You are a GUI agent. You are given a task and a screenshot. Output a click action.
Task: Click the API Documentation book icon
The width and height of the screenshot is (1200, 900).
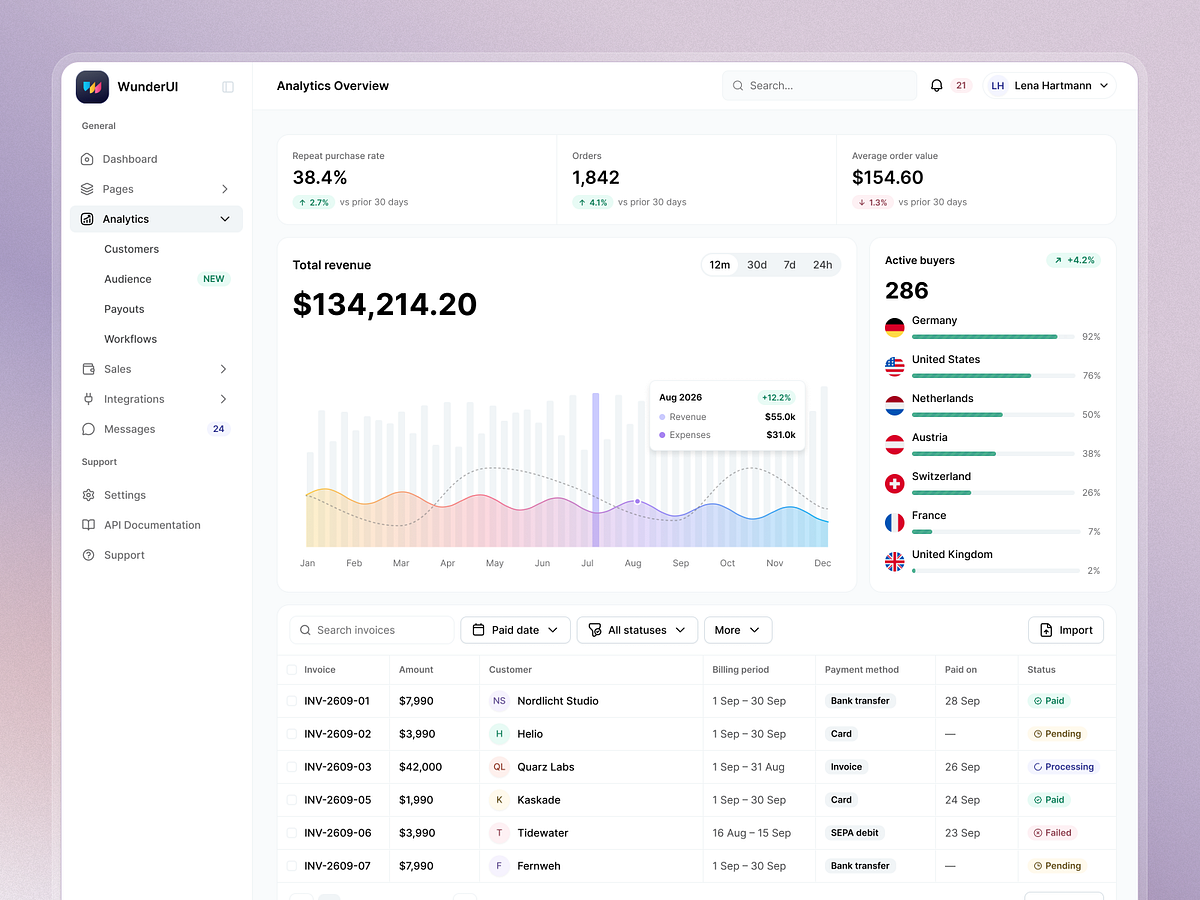pos(88,525)
